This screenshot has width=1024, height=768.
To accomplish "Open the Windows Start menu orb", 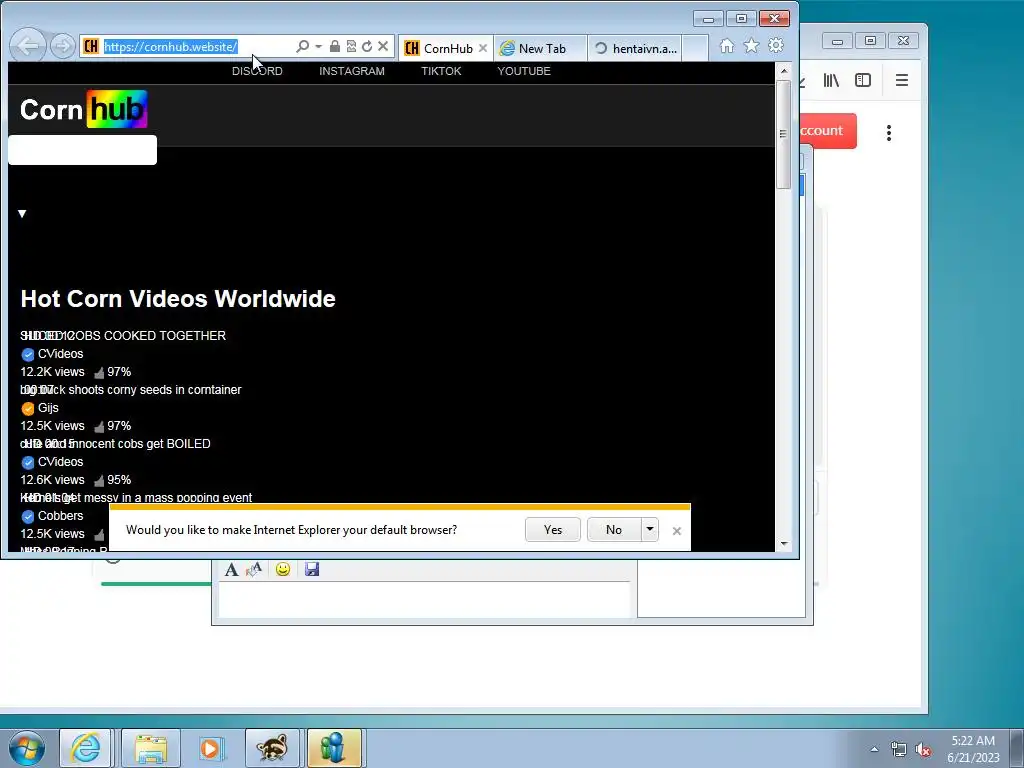I will pyautogui.click(x=27, y=748).
